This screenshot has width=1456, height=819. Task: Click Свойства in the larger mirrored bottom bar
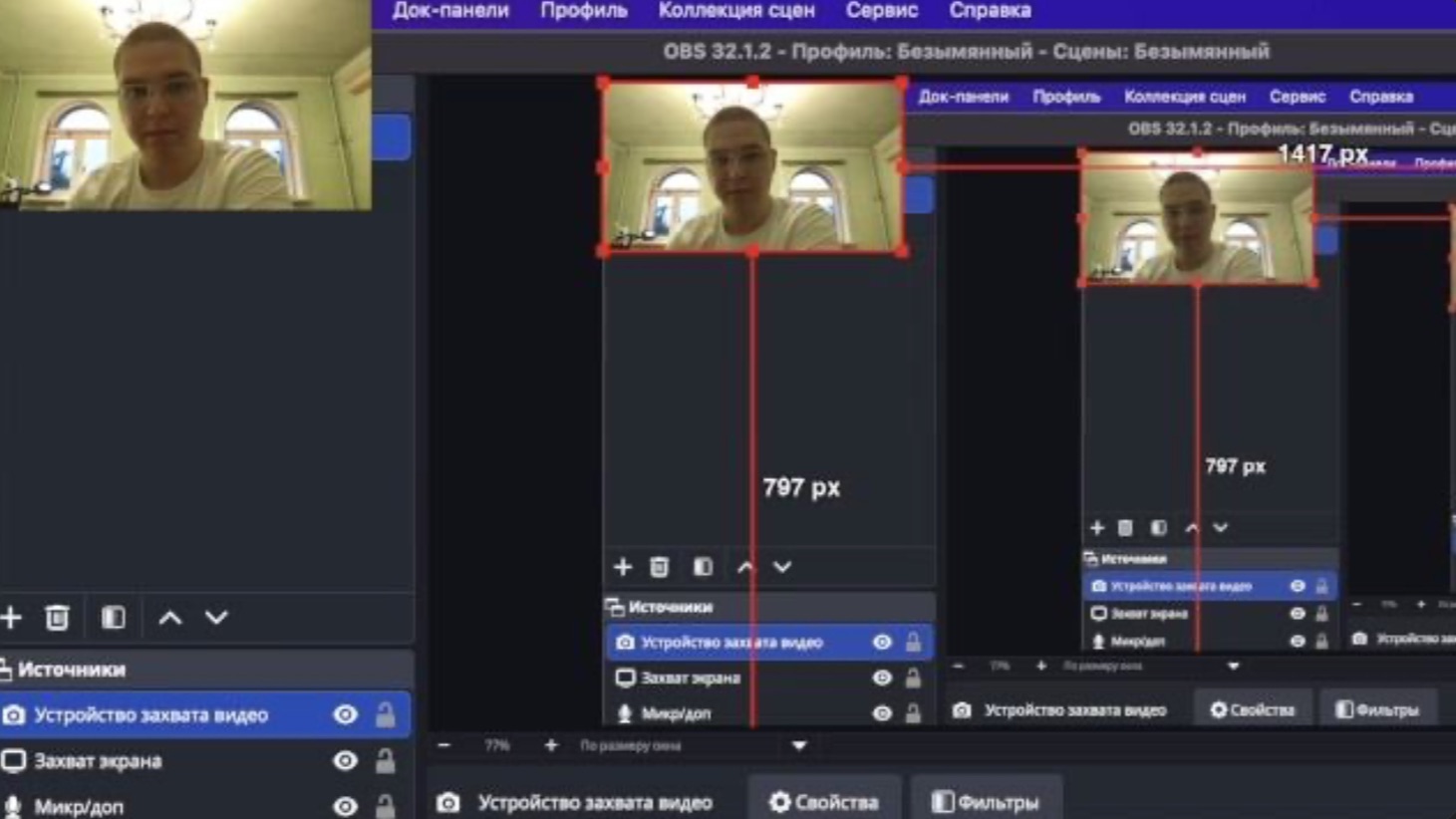1253,709
